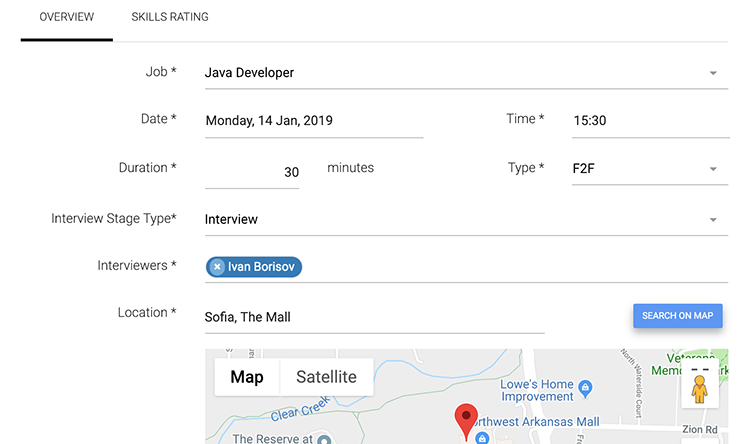
Task: Click The Reserve place marker icon
Action: coord(322,439)
